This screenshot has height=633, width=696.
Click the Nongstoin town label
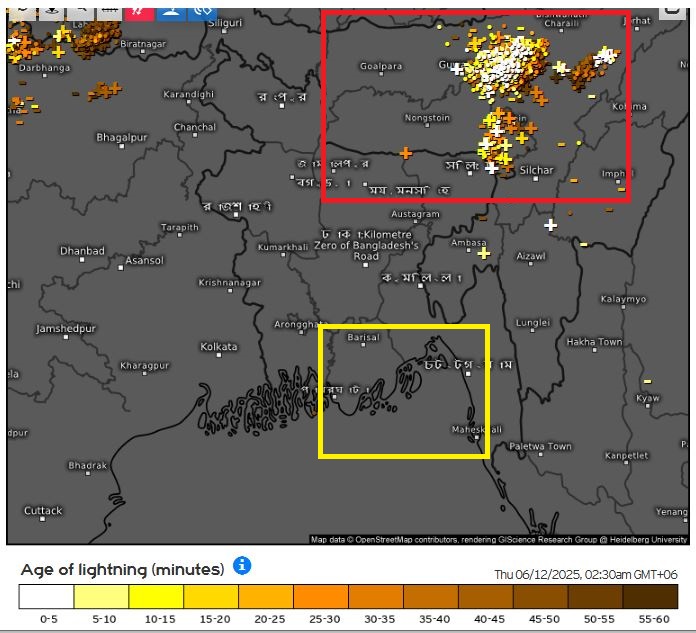pos(427,118)
